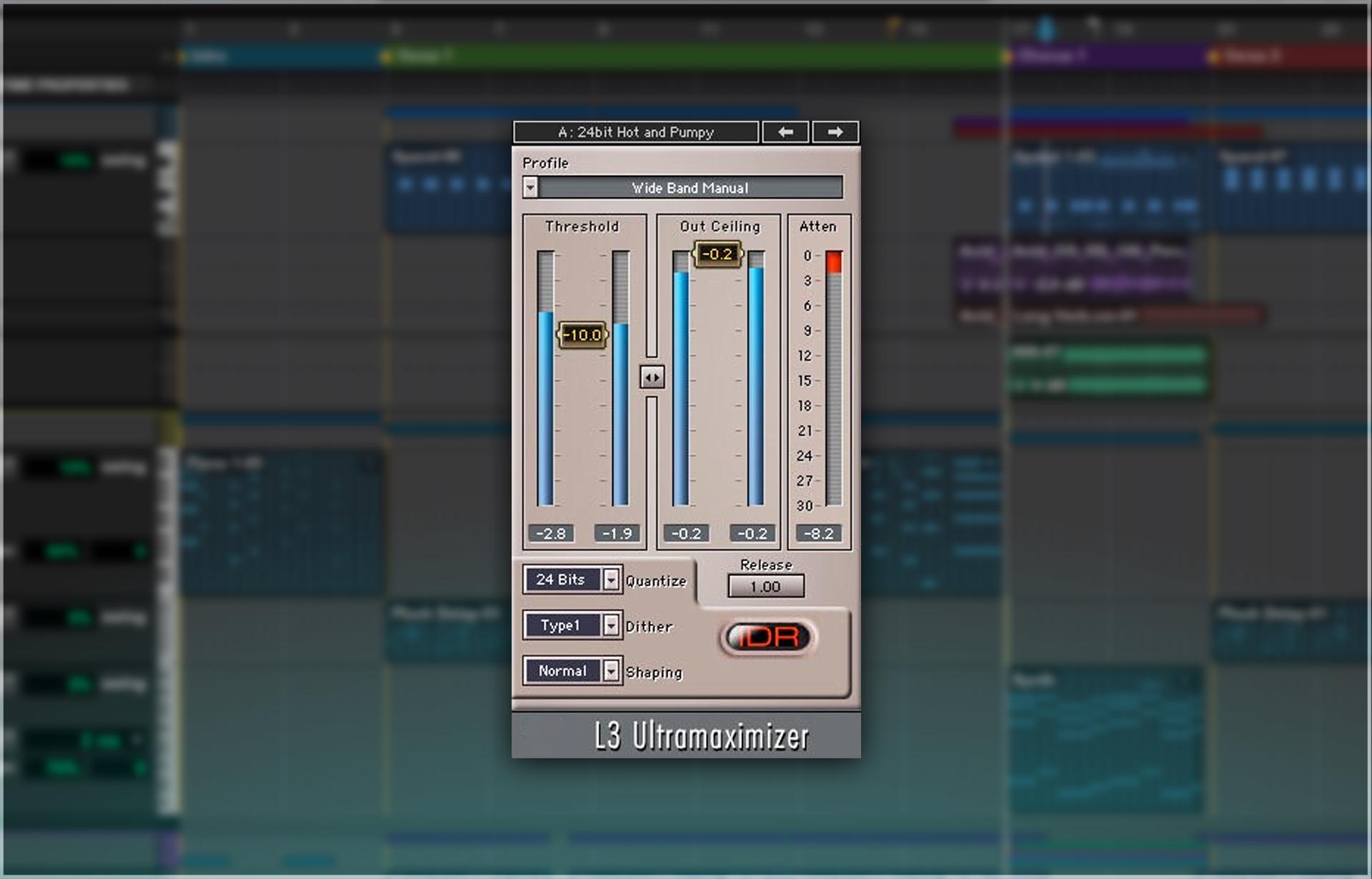The width and height of the screenshot is (1372, 879).
Task: Open the Quantize dropdown arrow
Action: [x=611, y=580]
